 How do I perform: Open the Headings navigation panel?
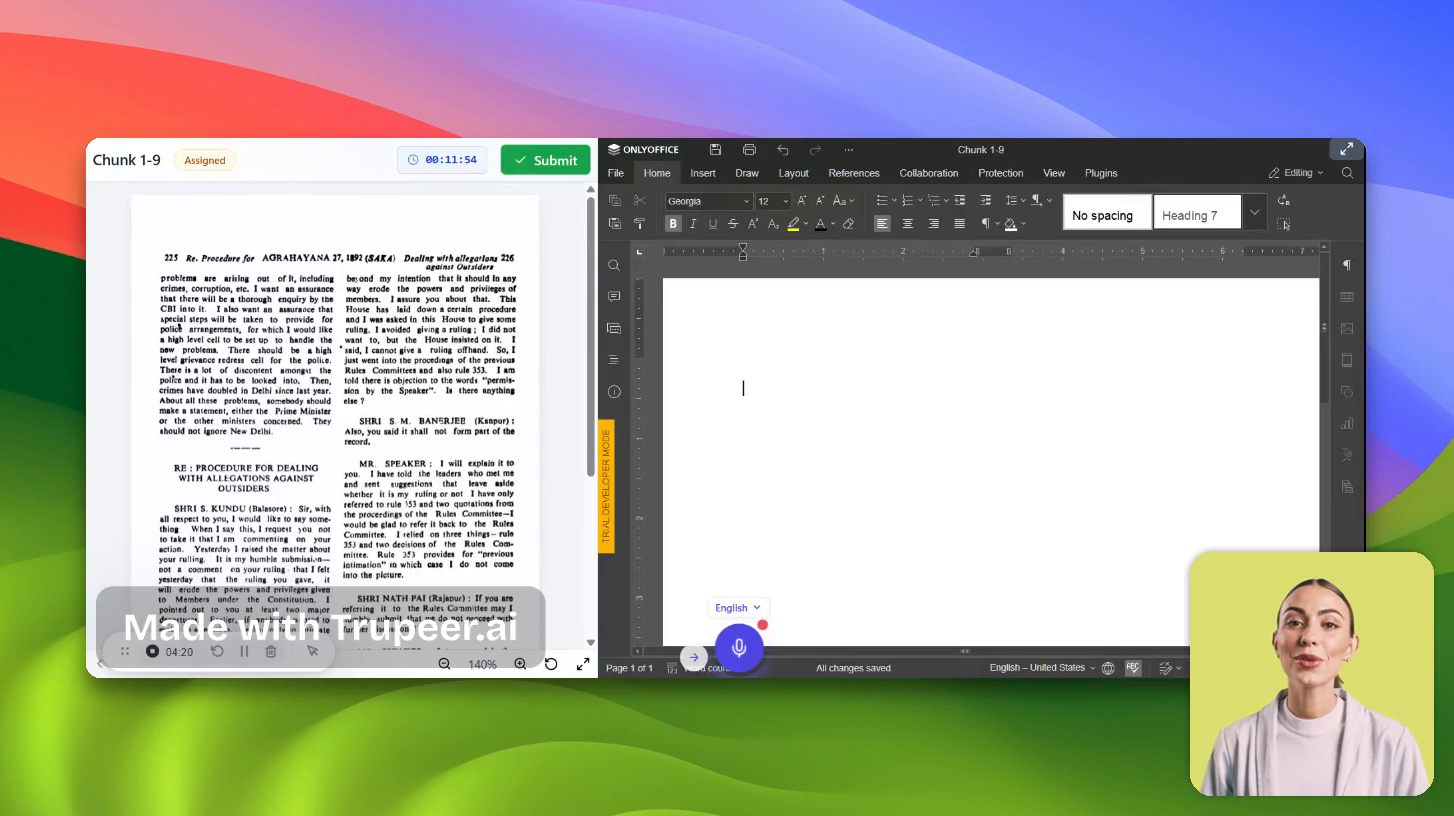coord(614,360)
